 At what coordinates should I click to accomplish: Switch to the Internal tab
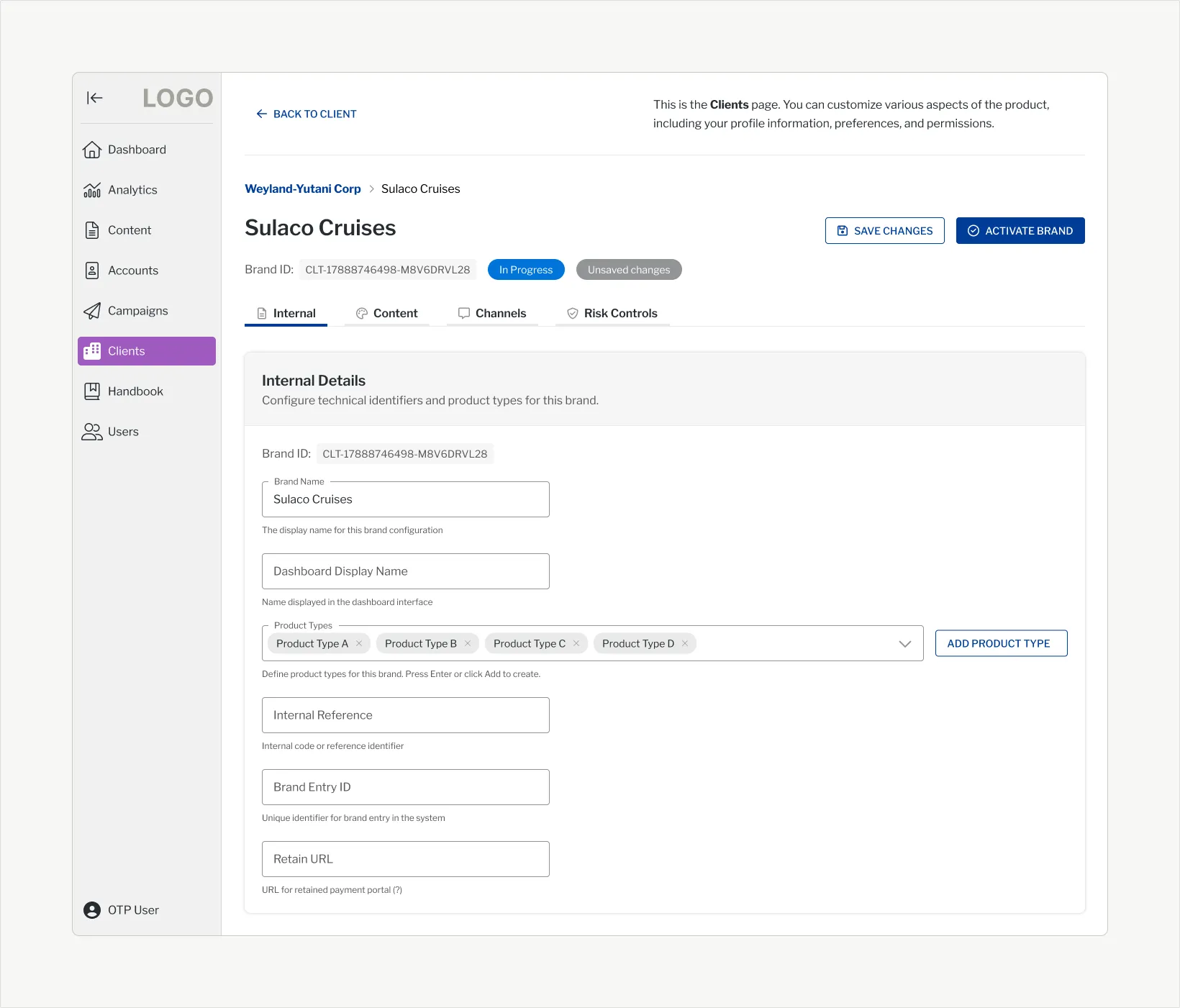pyautogui.click(x=286, y=314)
